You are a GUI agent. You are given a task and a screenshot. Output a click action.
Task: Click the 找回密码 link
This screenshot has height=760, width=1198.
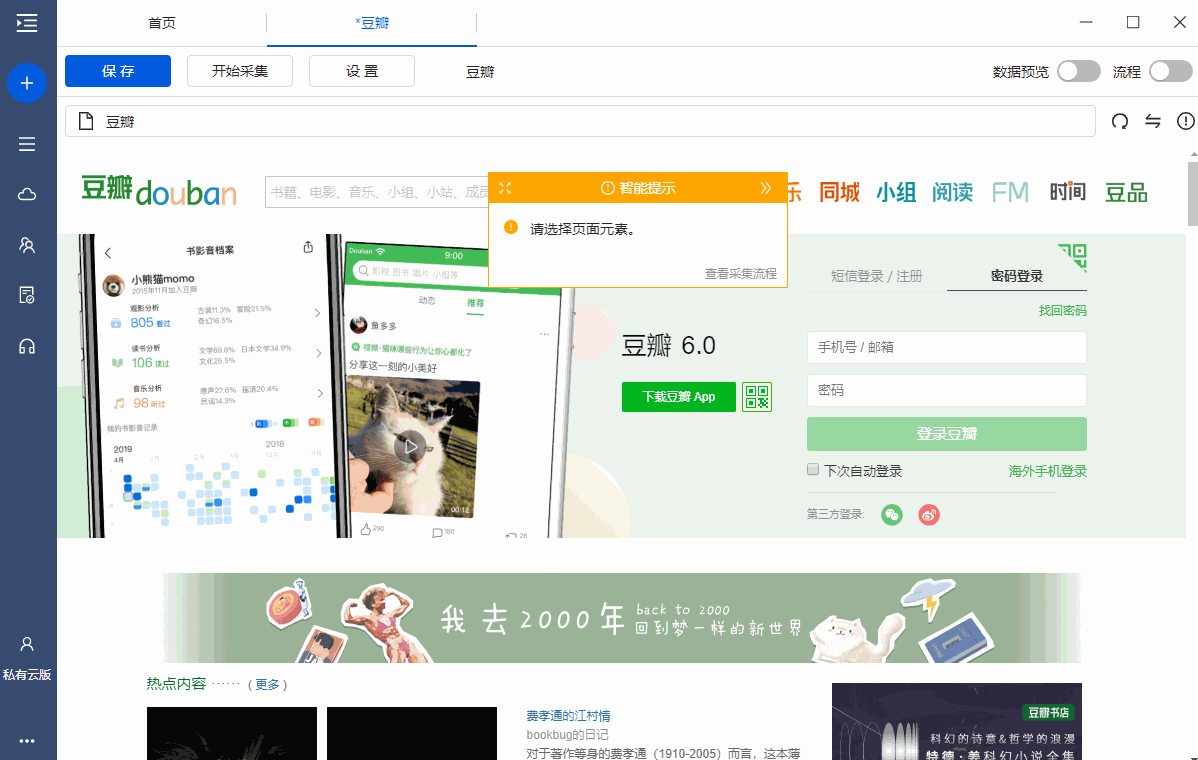coord(1062,310)
